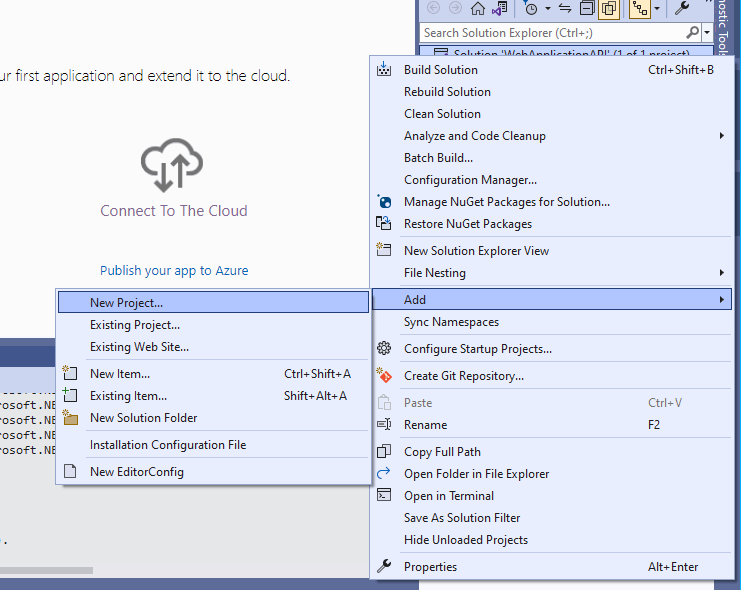The image size is (741, 590).
Task: Select Installation Configuration File
Action: 213,445
